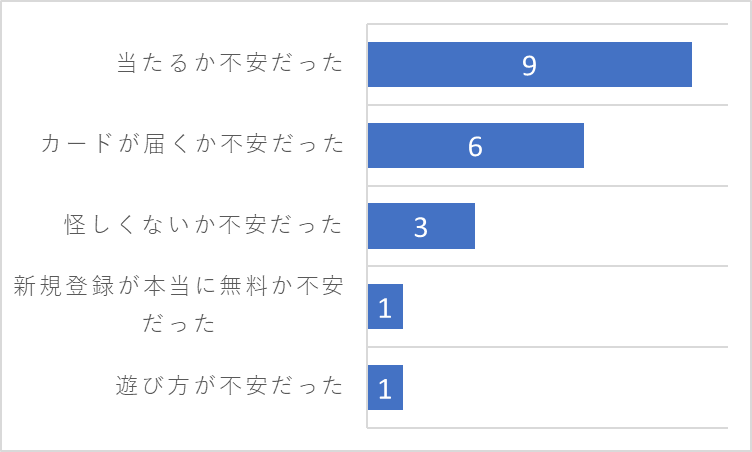Click the 新規登録が本当に無料か不安だった label
Viewport: 752px width, 452px height.
click(178, 304)
